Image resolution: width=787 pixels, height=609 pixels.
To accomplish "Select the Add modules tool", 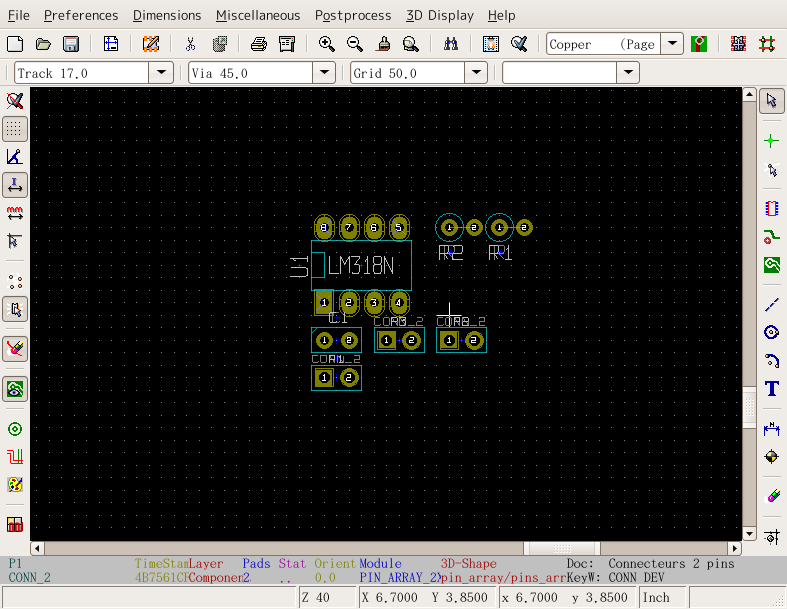I will (x=771, y=209).
